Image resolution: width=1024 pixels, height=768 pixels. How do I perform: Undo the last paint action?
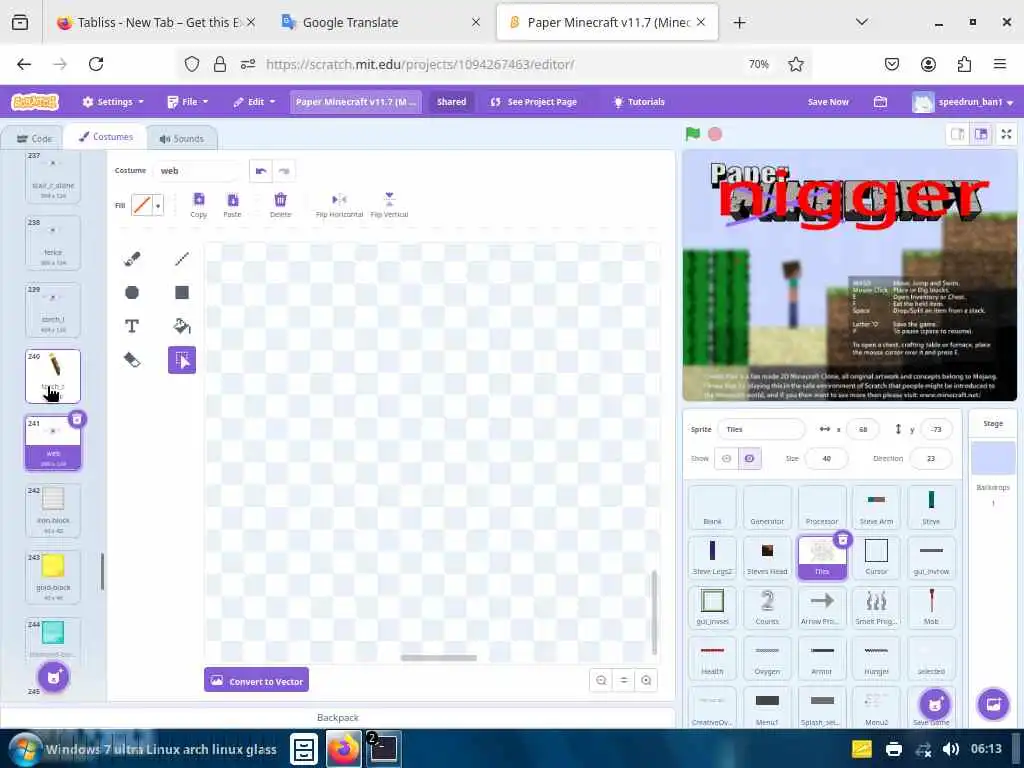click(x=261, y=170)
